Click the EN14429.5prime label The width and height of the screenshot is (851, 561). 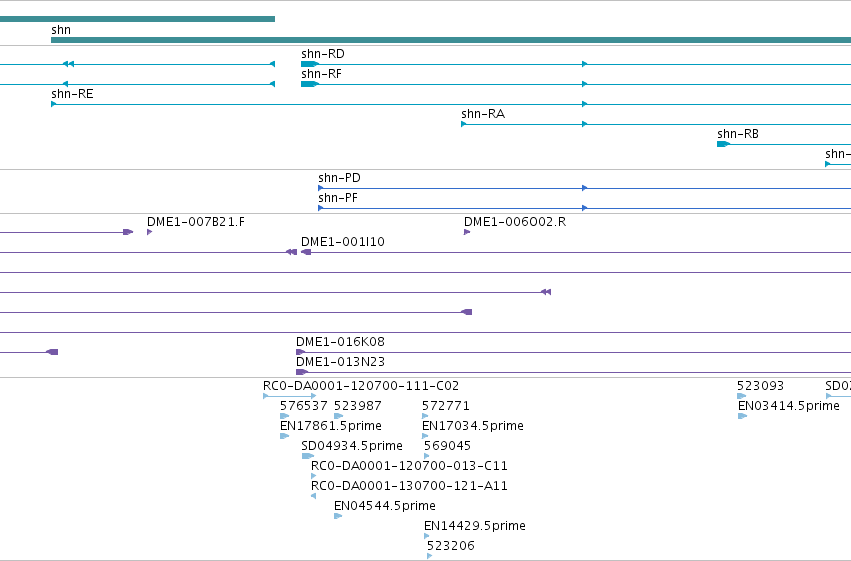475,526
